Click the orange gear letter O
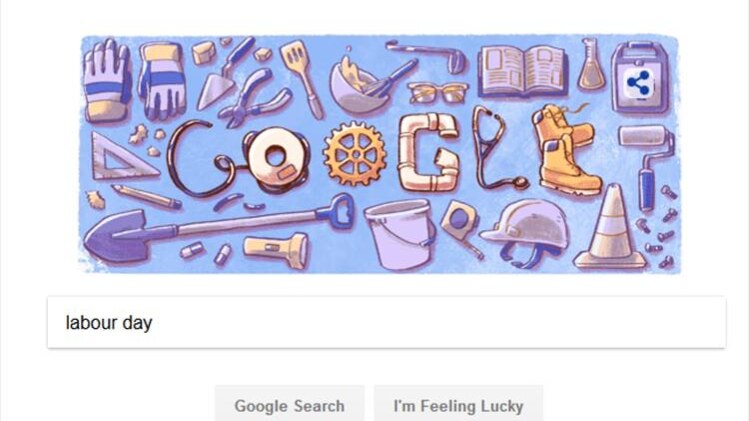The height and width of the screenshot is (421, 749). [x=355, y=153]
